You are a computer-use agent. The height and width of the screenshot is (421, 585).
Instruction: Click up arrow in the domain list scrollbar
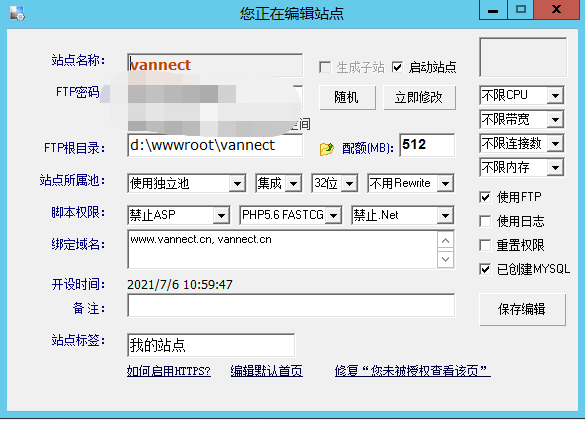click(445, 241)
